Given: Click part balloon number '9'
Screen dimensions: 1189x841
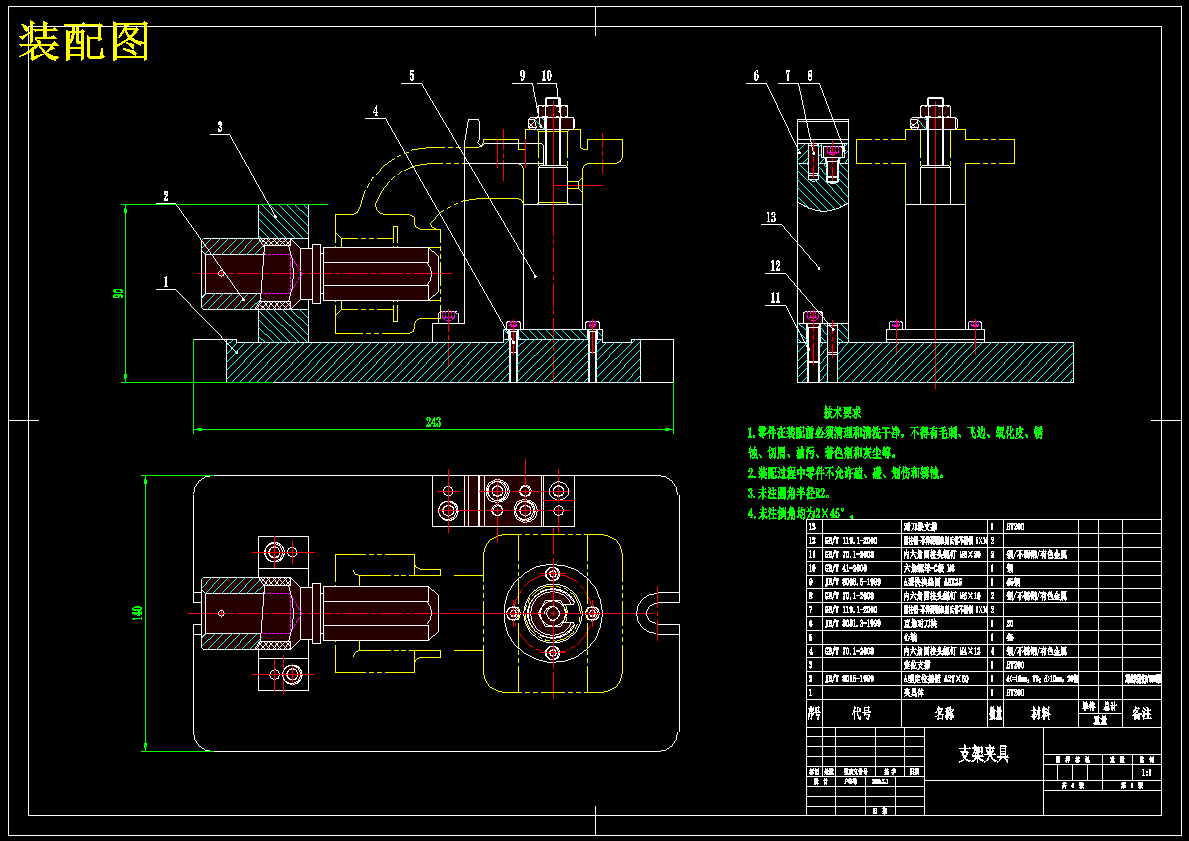Looking at the screenshot, I should coord(522,75).
